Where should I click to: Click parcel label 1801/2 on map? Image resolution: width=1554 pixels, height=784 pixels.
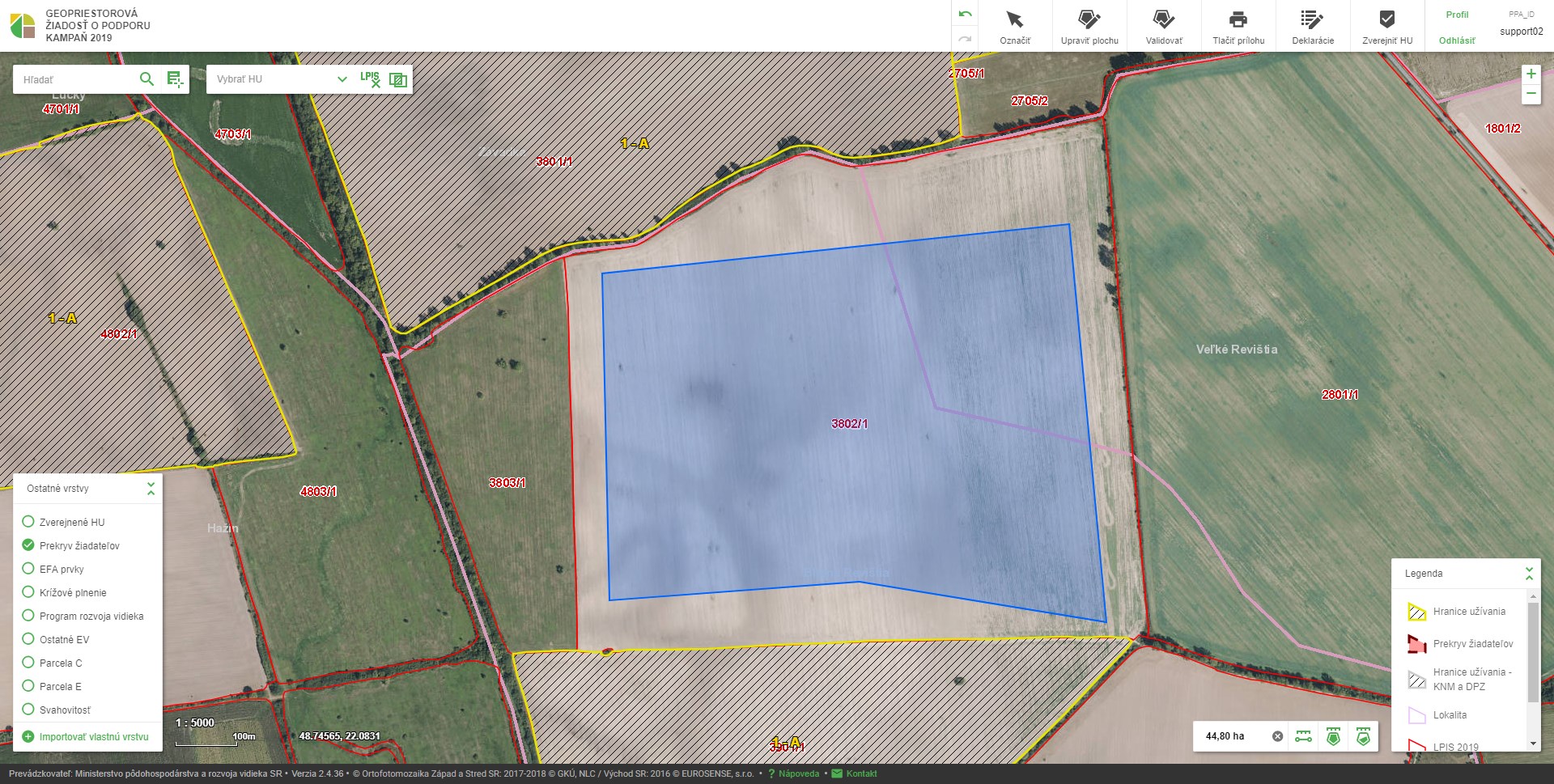pos(1503,129)
